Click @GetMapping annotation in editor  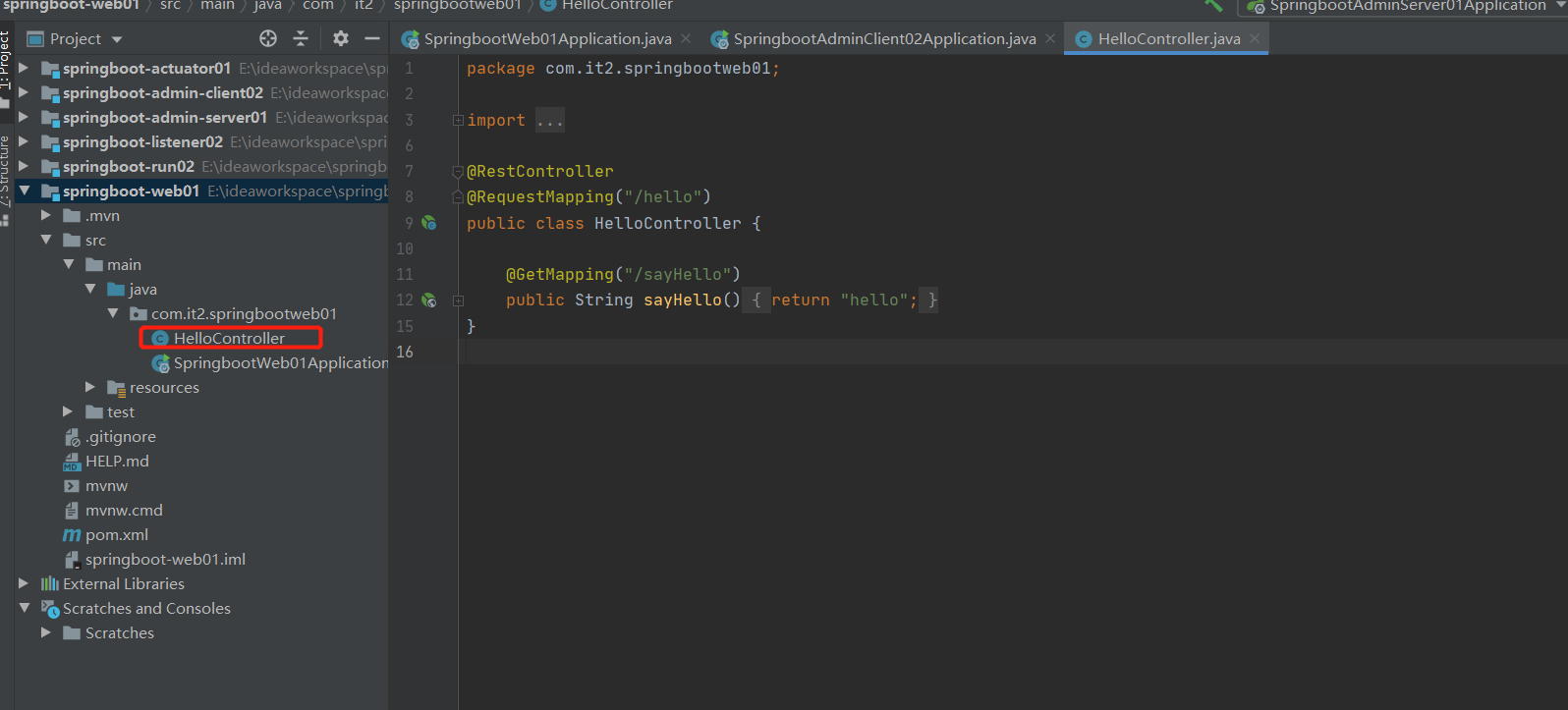(x=560, y=275)
